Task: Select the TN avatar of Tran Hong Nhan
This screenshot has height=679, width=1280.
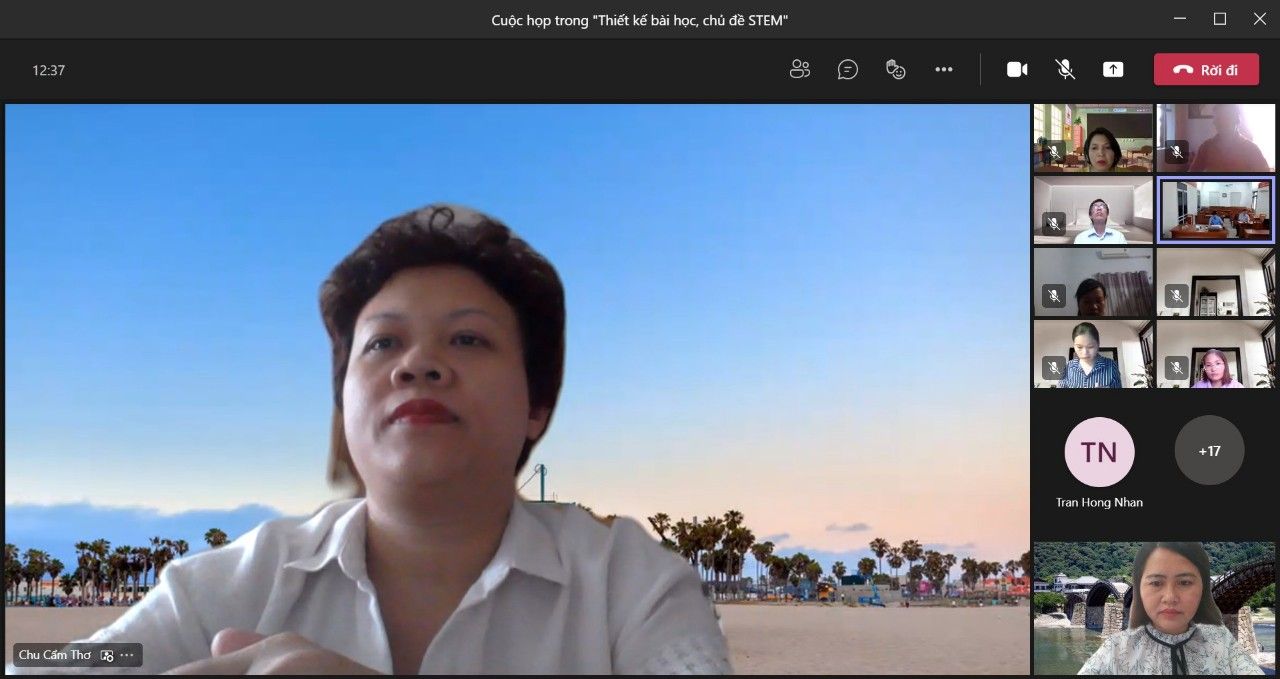Action: coord(1099,452)
